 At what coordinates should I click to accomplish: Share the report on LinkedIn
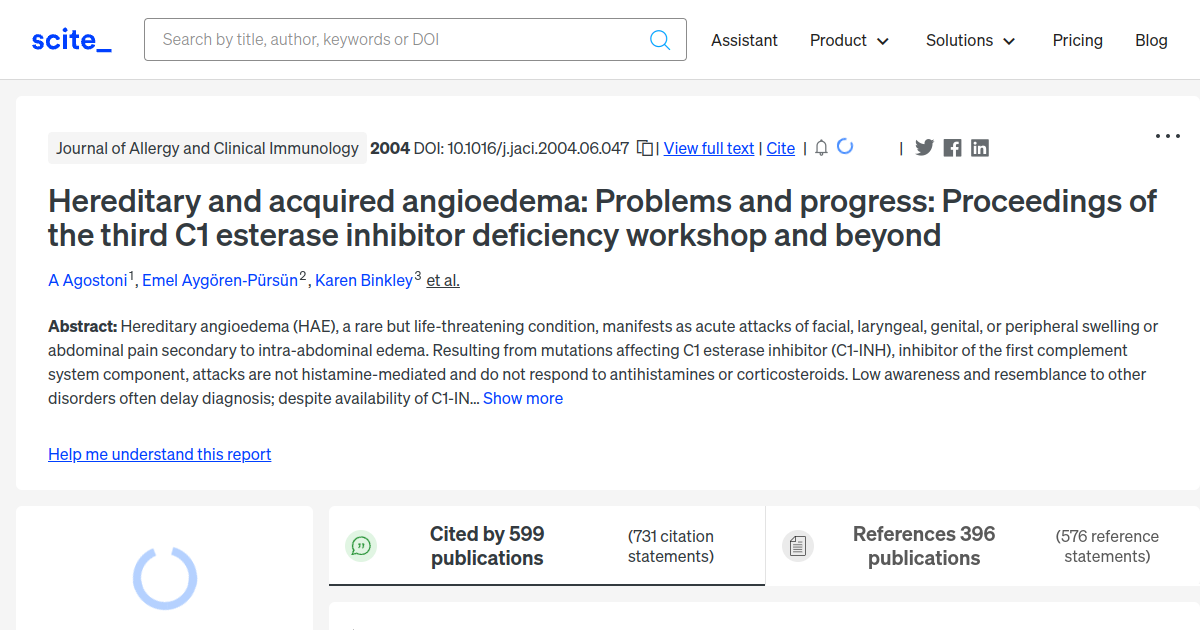[x=980, y=147]
